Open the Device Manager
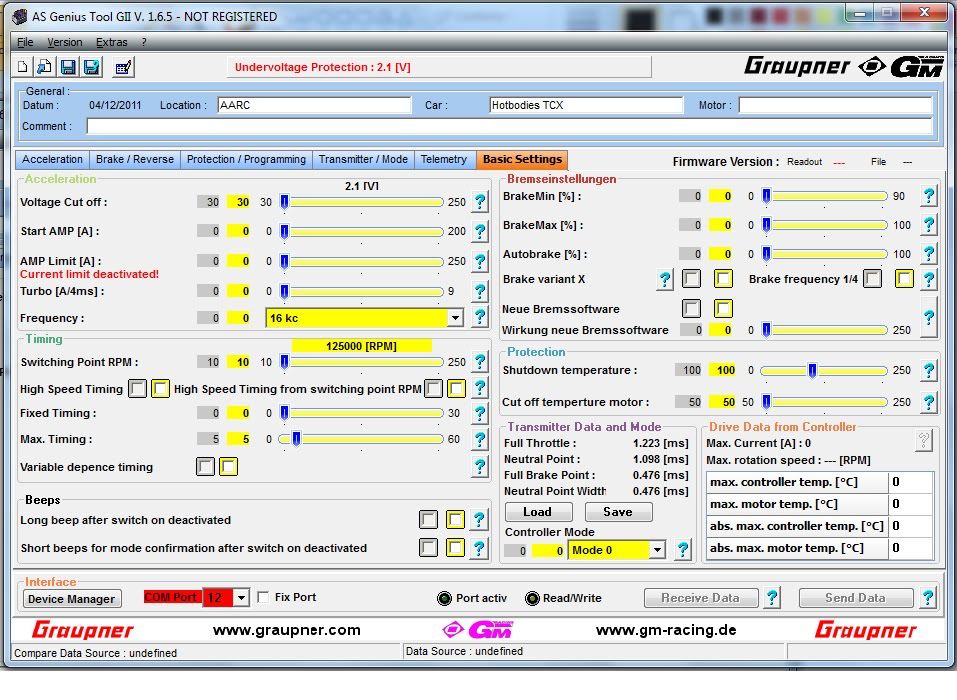 [x=71, y=599]
